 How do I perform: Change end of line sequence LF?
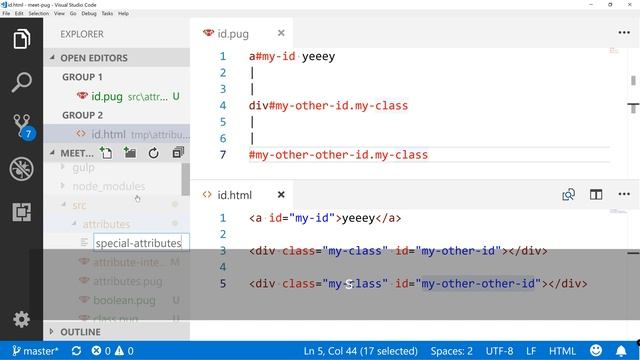531,351
